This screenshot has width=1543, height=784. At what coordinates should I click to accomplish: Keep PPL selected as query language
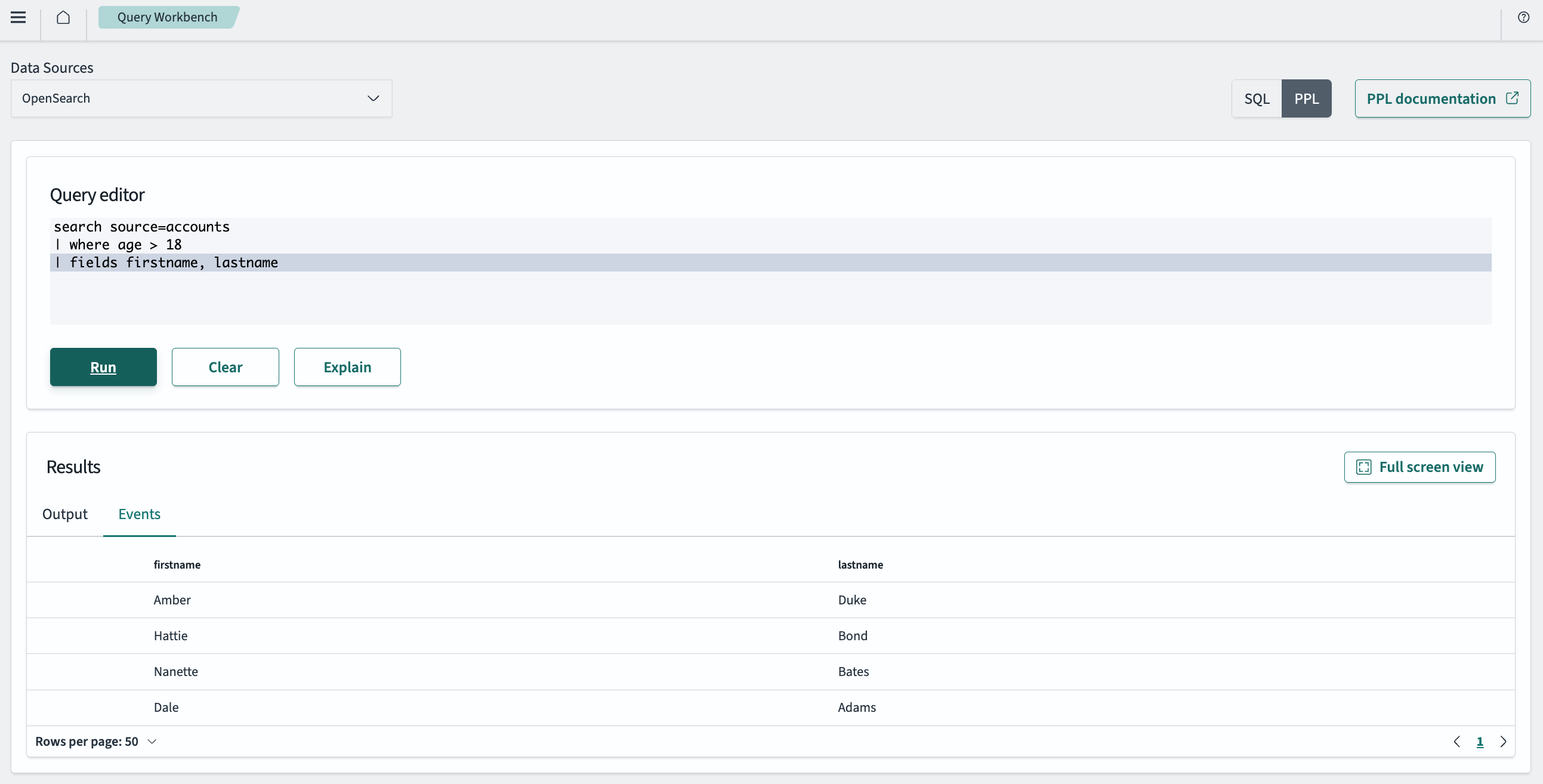coord(1306,98)
